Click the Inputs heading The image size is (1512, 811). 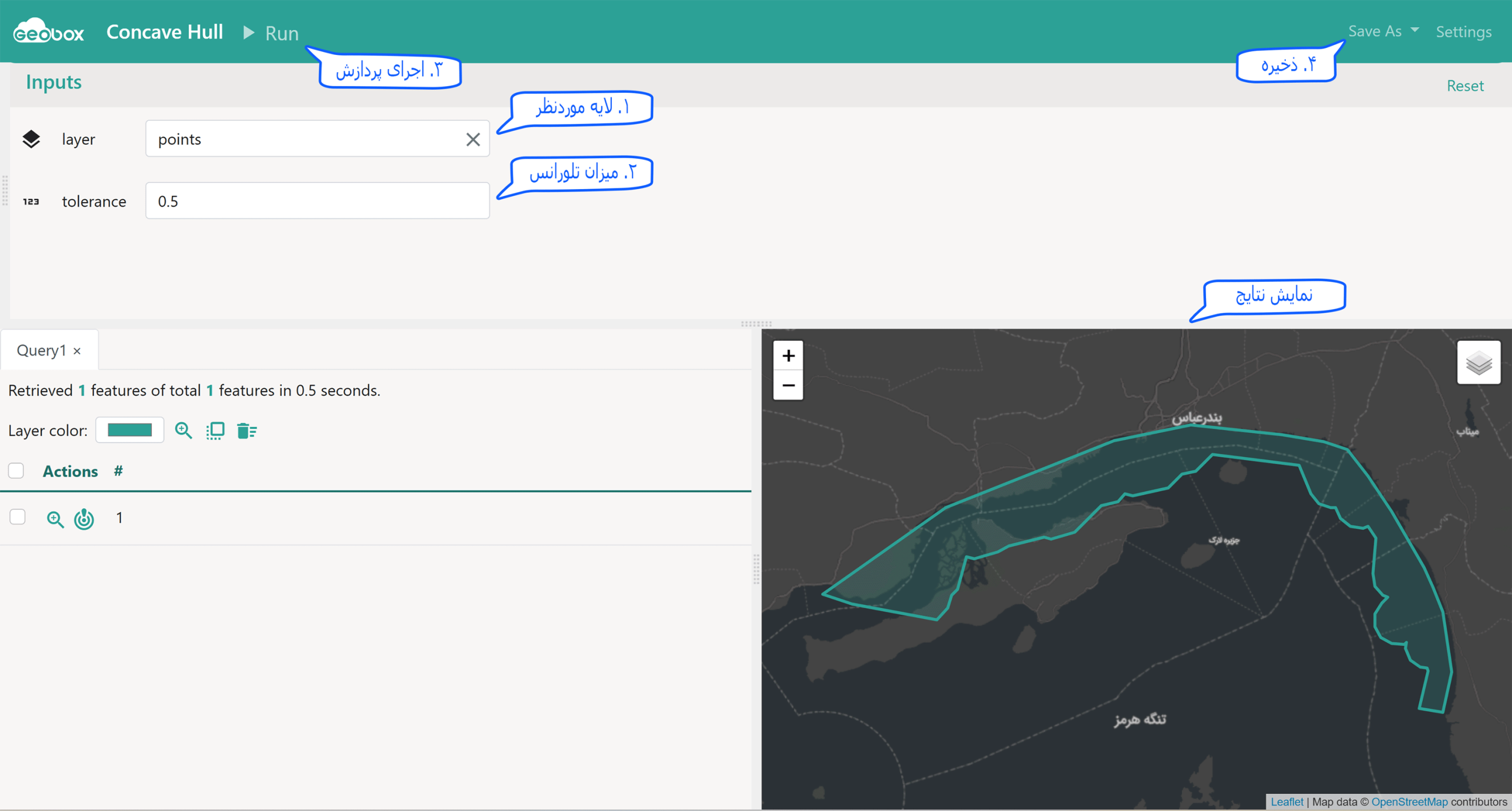click(x=54, y=82)
